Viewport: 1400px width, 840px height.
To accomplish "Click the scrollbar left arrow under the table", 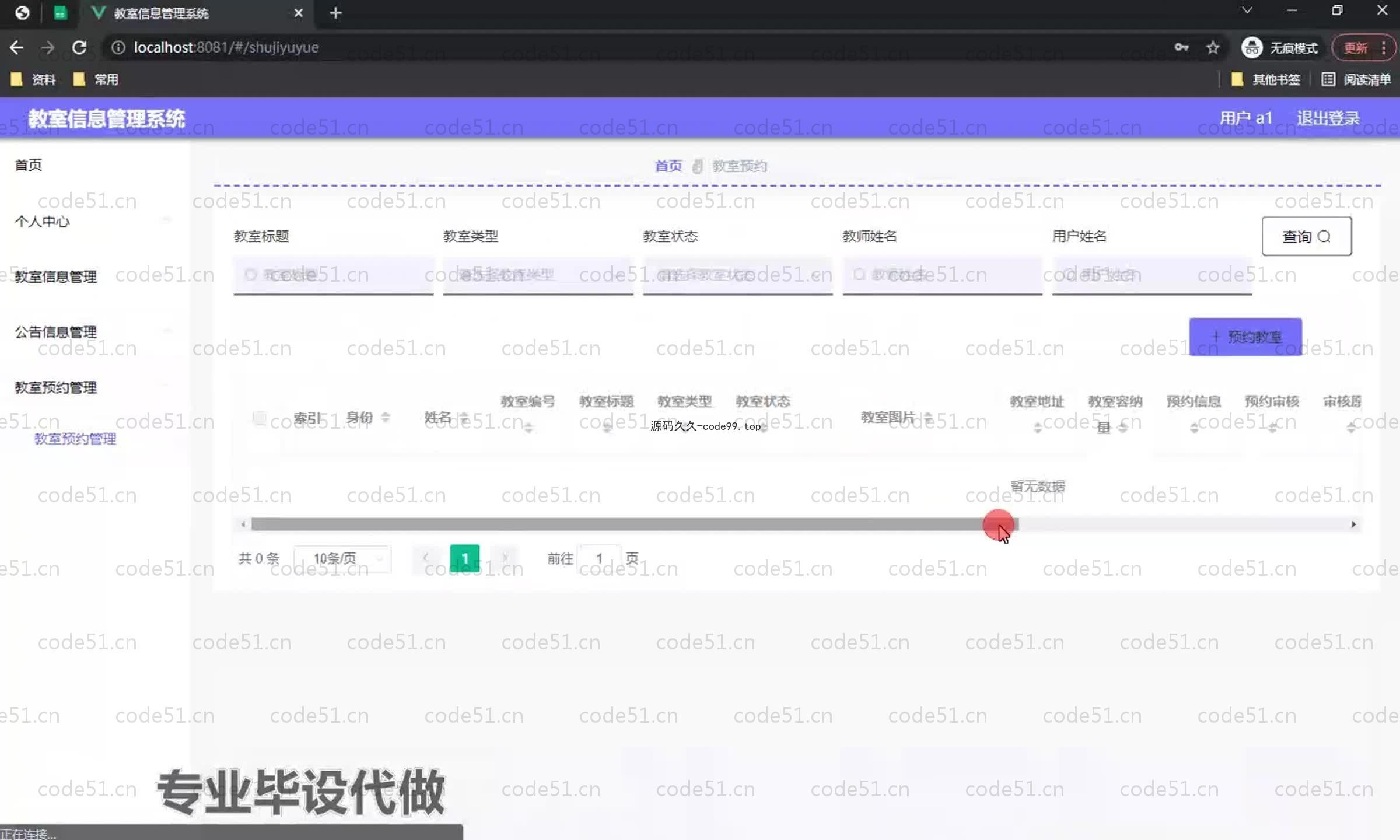I will pyautogui.click(x=243, y=524).
